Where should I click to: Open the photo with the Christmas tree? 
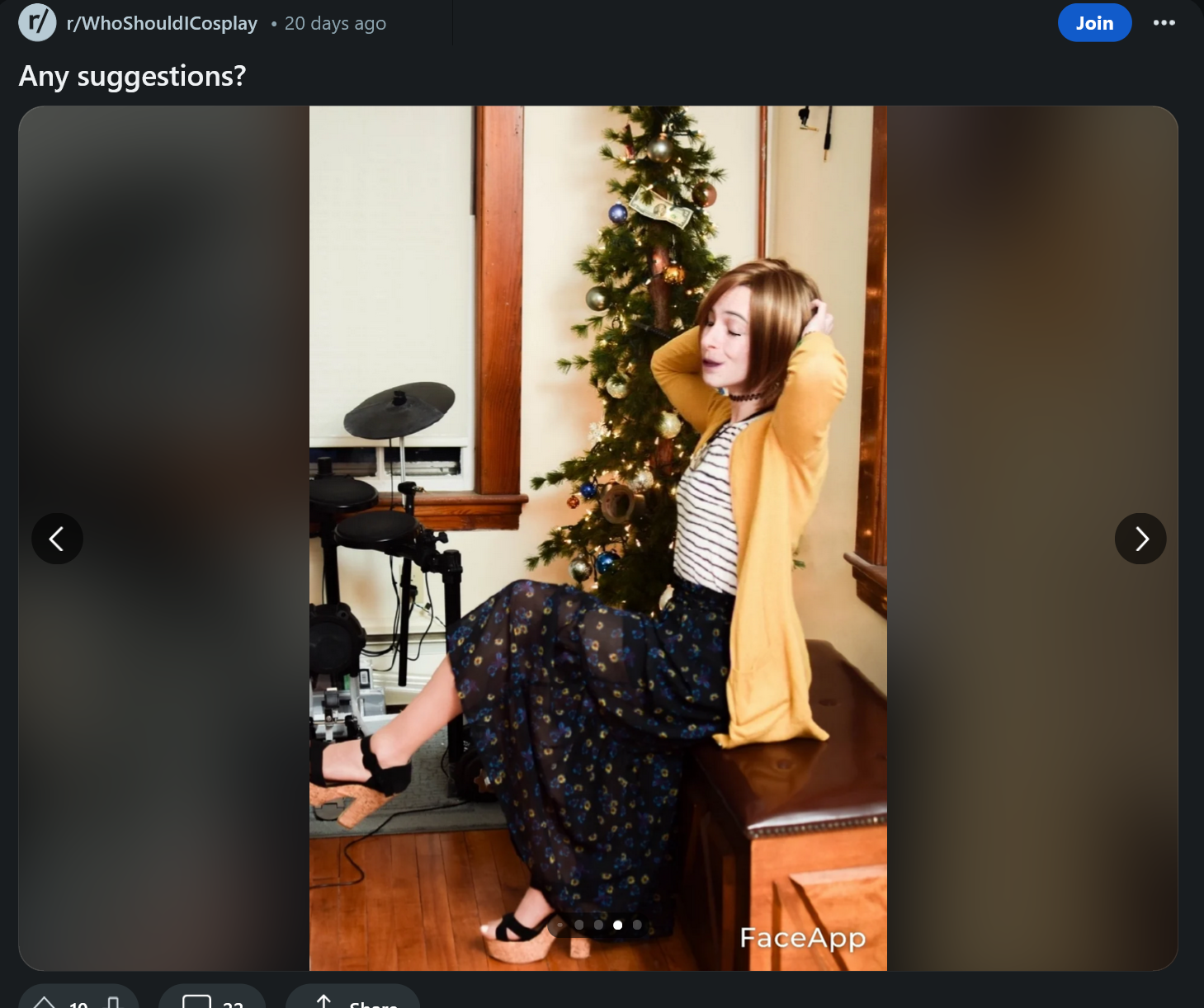(598, 538)
